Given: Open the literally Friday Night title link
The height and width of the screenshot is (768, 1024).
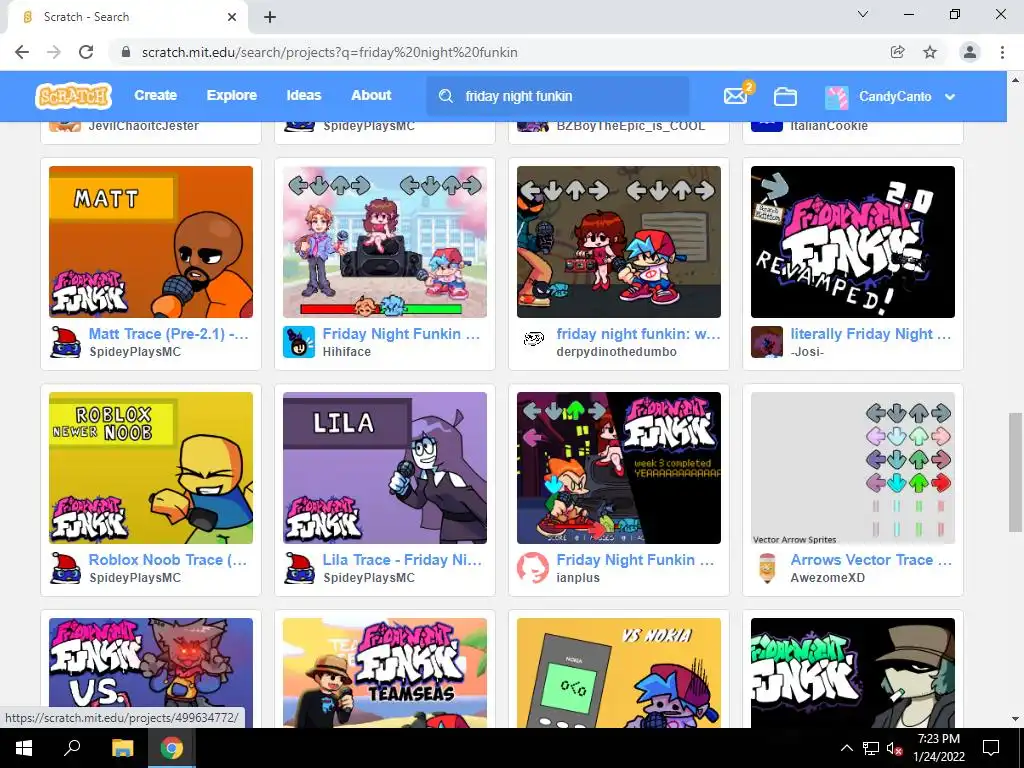Looking at the screenshot, I should point(871,334).
